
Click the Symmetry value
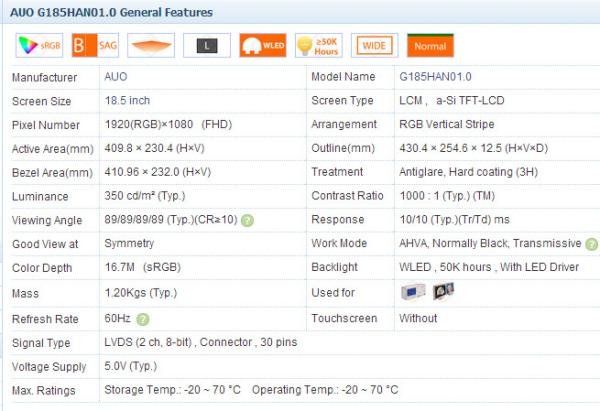pyautogui.click(x=129, y=243)
